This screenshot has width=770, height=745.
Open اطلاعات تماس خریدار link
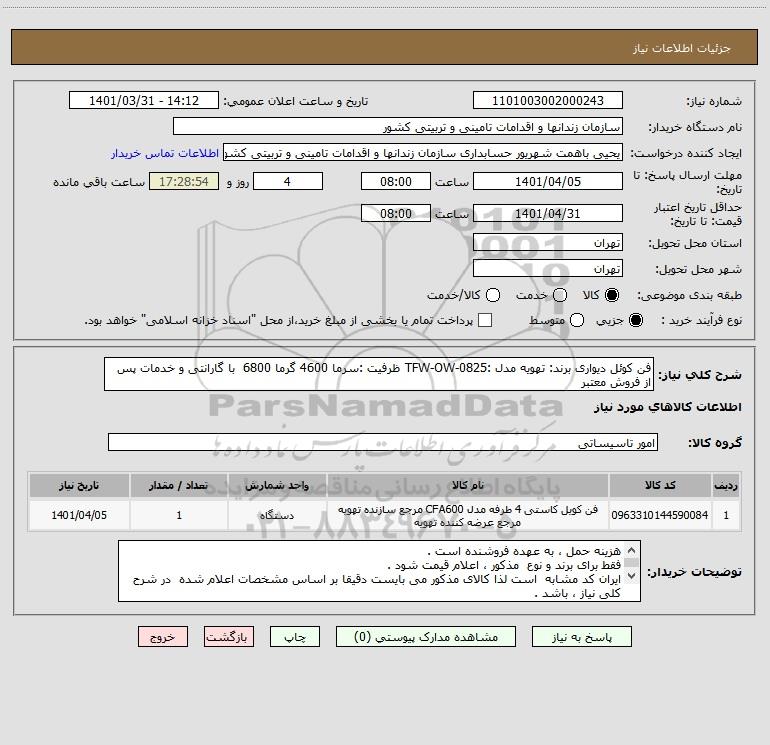pyautogui.click(x=165, y=153)
